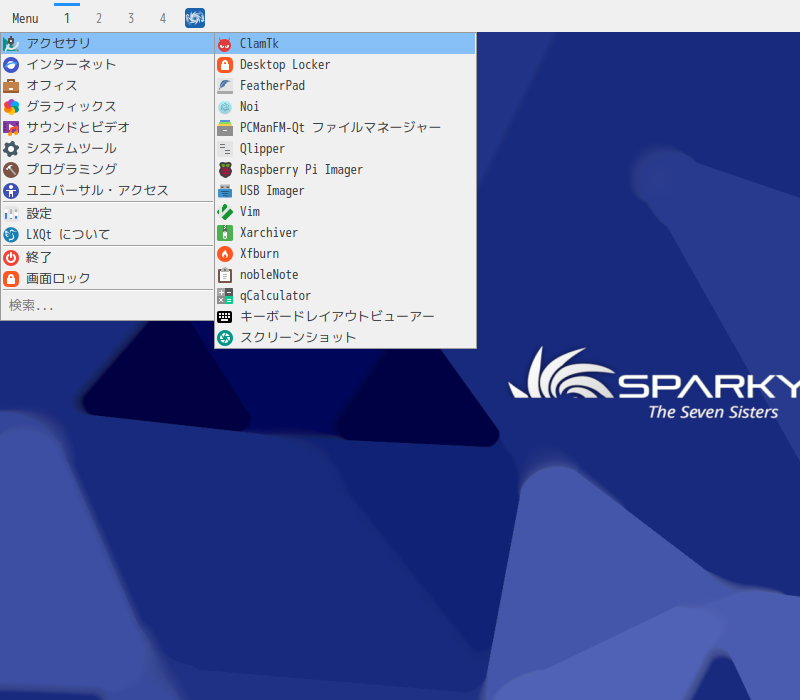Click the Xfburn flame icon
Viewport: 800px width, 700px height.
(225, 254)
